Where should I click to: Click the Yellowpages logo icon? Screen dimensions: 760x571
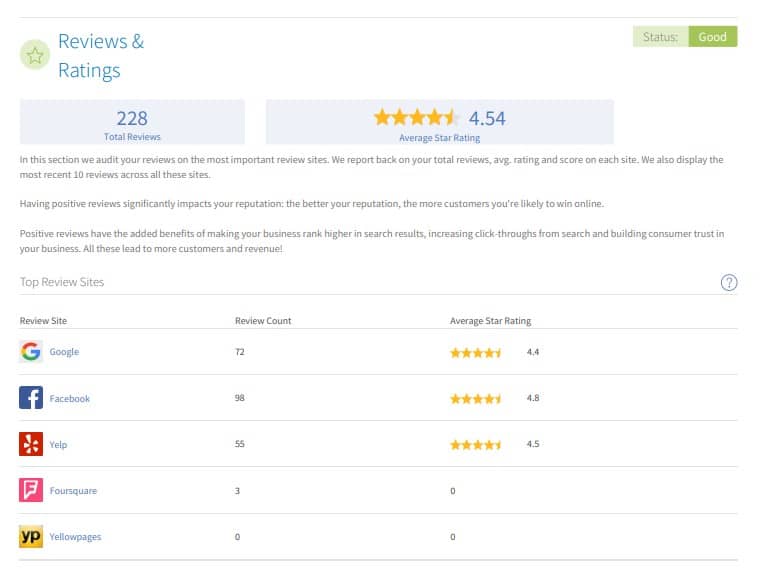click(x=31, y=537)
